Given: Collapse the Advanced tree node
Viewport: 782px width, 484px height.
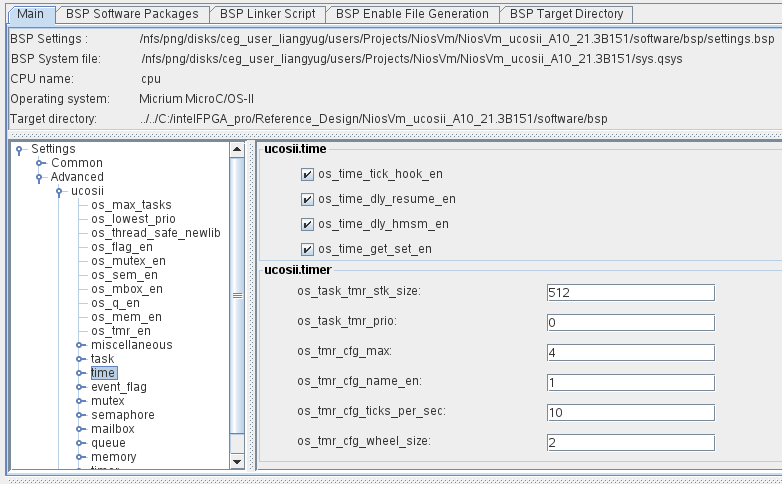Looking at the screenshot, I should coord(40,177).
